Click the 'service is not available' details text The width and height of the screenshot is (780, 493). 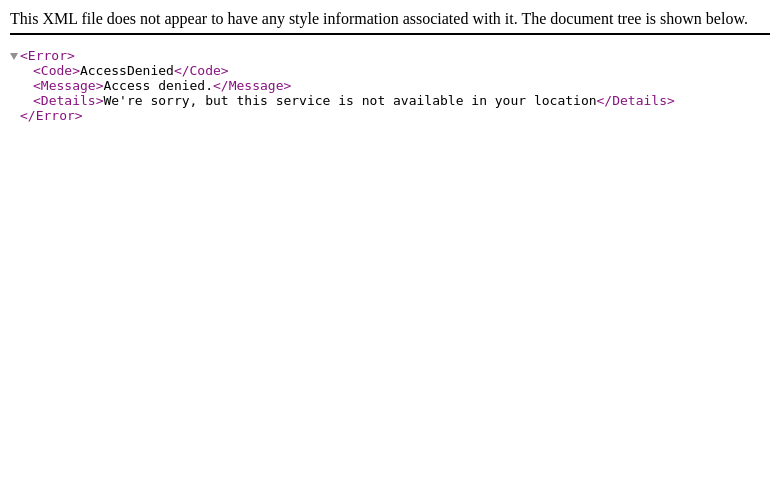370,100
